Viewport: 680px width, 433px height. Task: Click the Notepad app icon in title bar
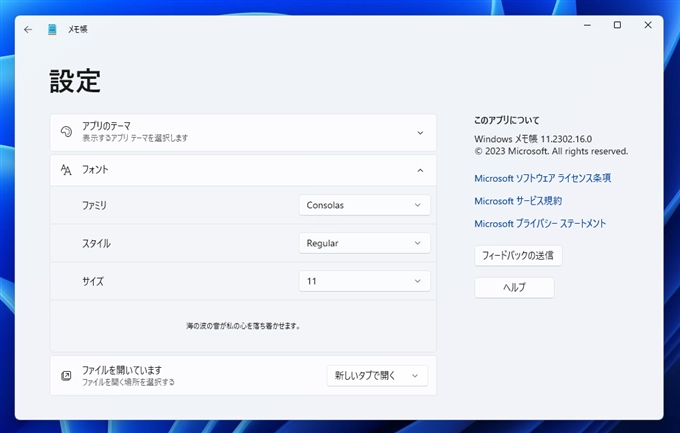point(52,30)
